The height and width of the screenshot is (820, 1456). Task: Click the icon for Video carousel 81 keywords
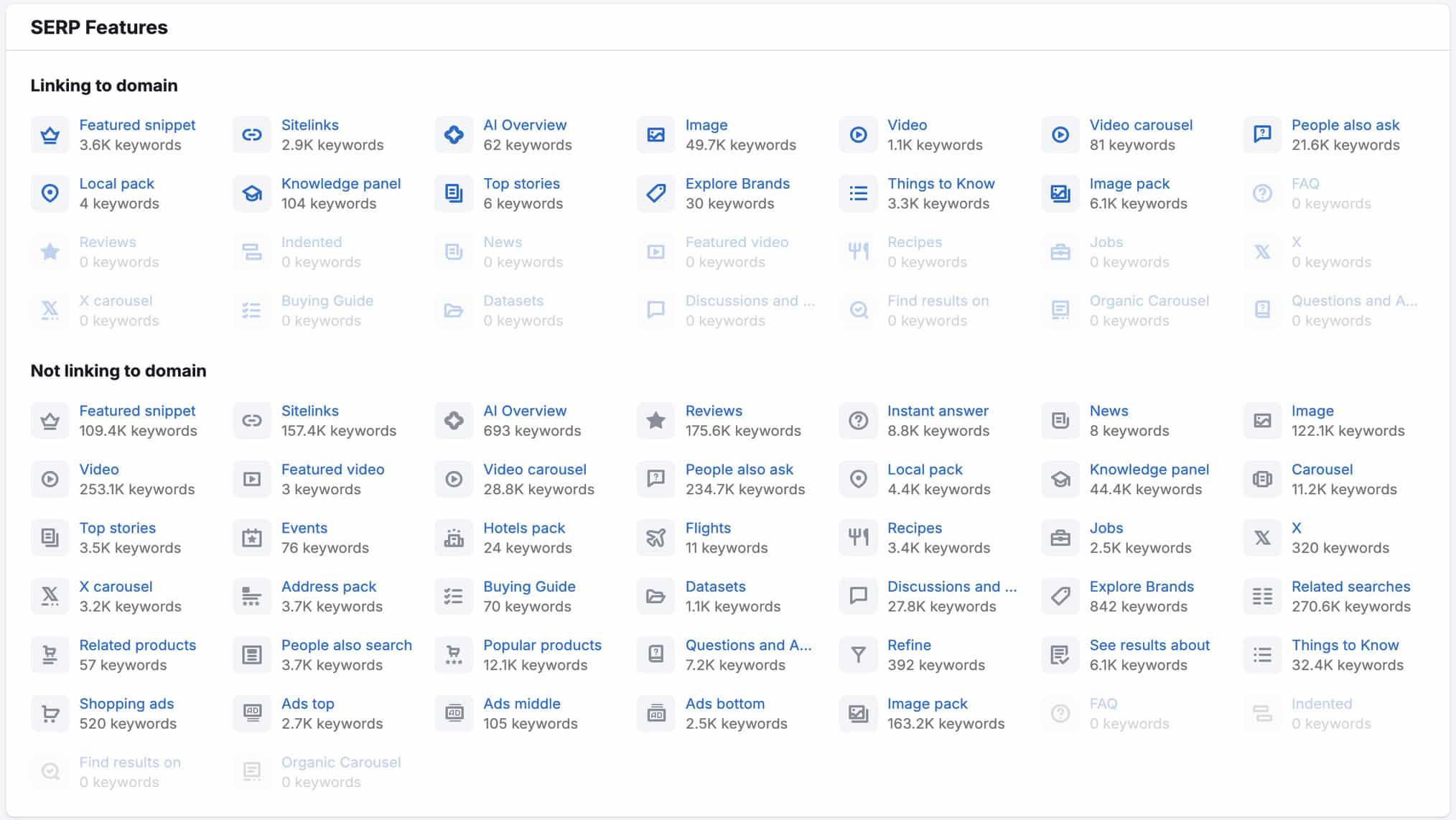tap(1060, 135)
